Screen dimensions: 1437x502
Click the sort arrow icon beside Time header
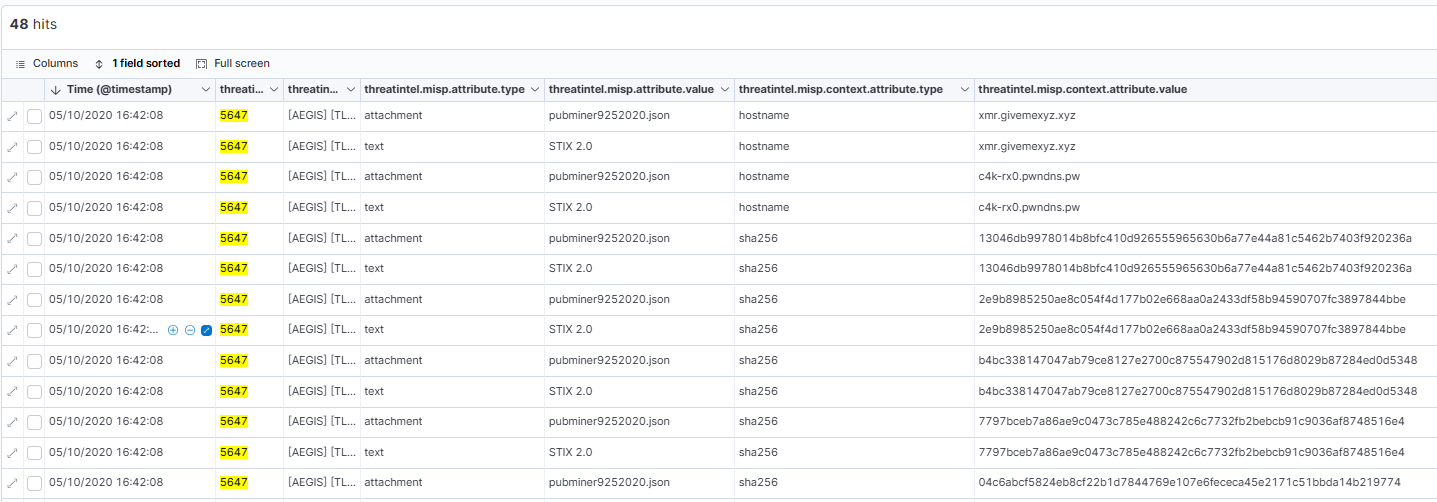pyautogui.click(x=56, y=90)
